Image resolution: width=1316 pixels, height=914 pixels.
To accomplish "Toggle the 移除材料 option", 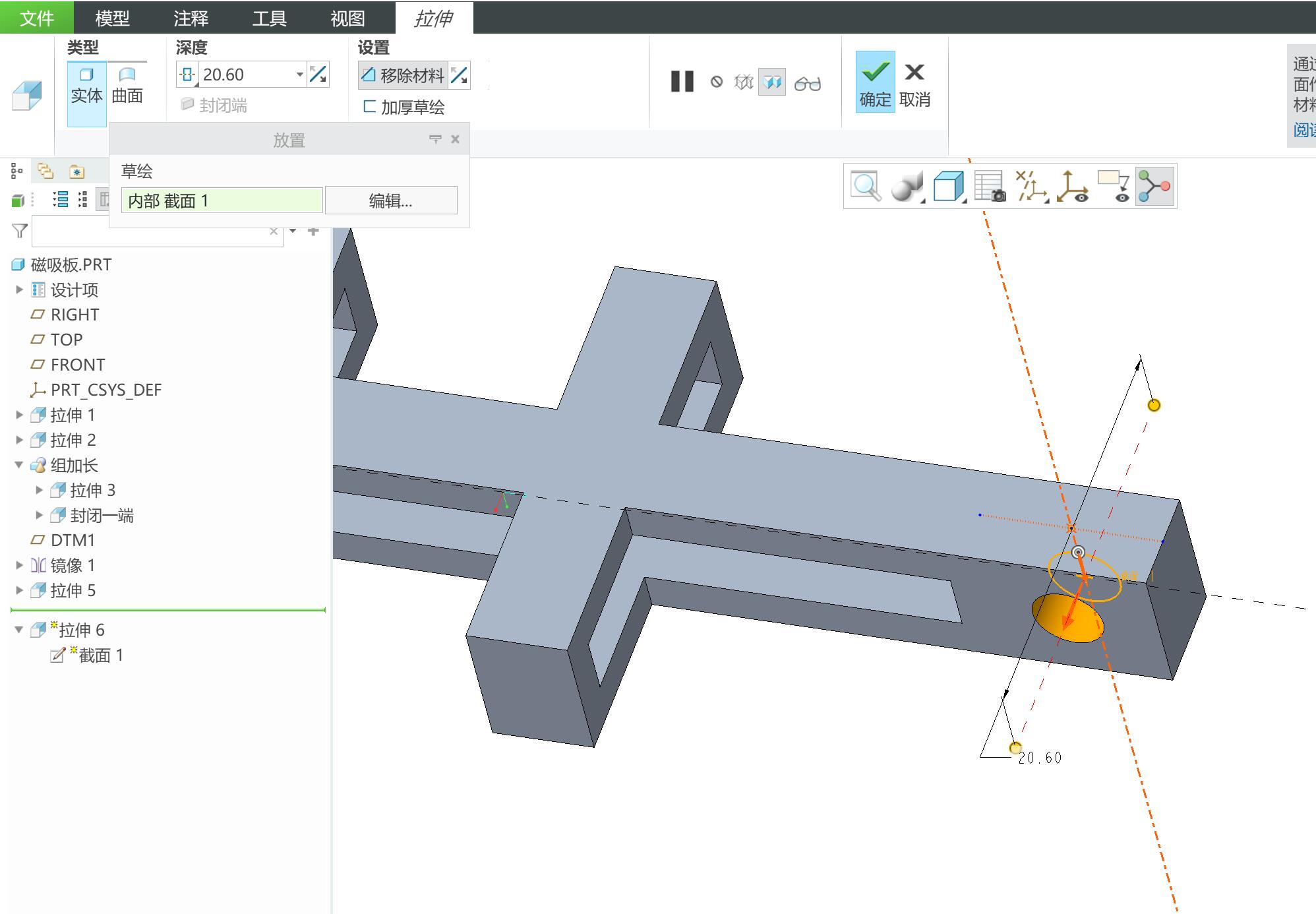I will click(x=404, y=75).
